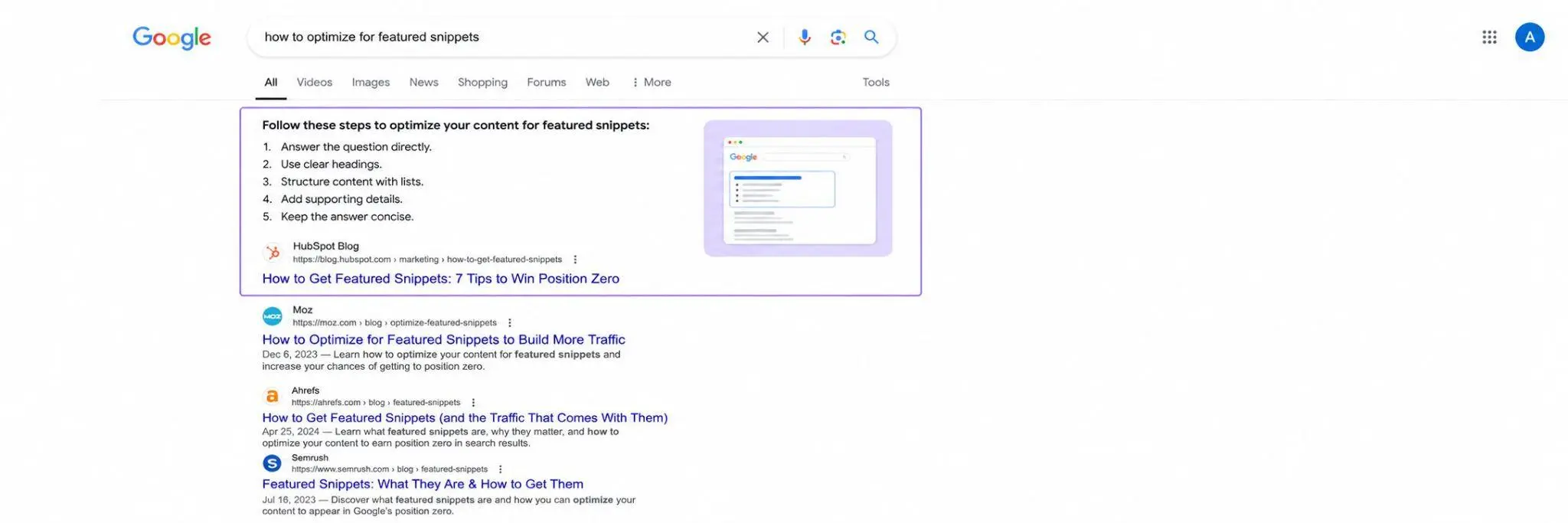
Task: Click the Ahrefs favicon
Action: click(x=272, y=396)
